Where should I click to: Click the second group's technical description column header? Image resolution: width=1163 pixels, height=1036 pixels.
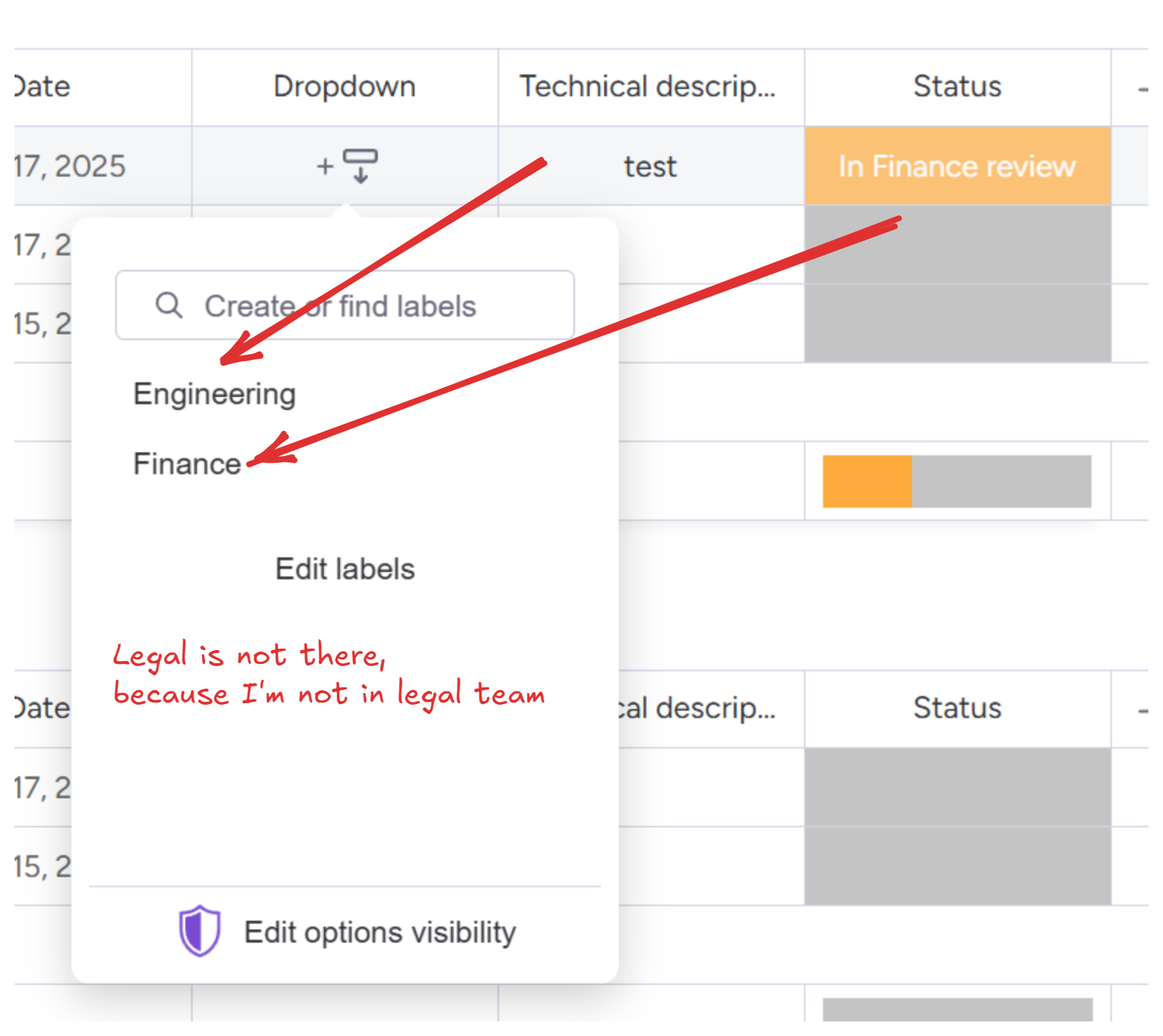tap(697, 708)
